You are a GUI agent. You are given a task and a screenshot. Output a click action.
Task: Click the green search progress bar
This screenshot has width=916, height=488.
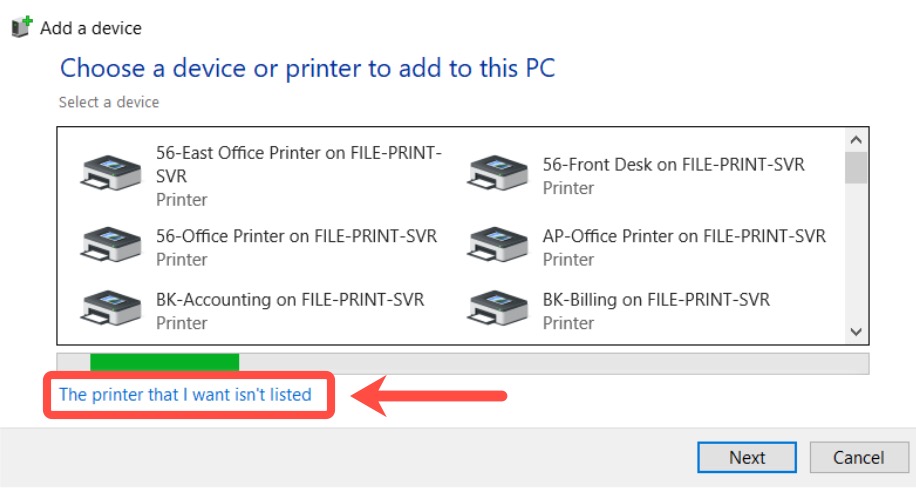pyautogui.click(x=164, y=362)
